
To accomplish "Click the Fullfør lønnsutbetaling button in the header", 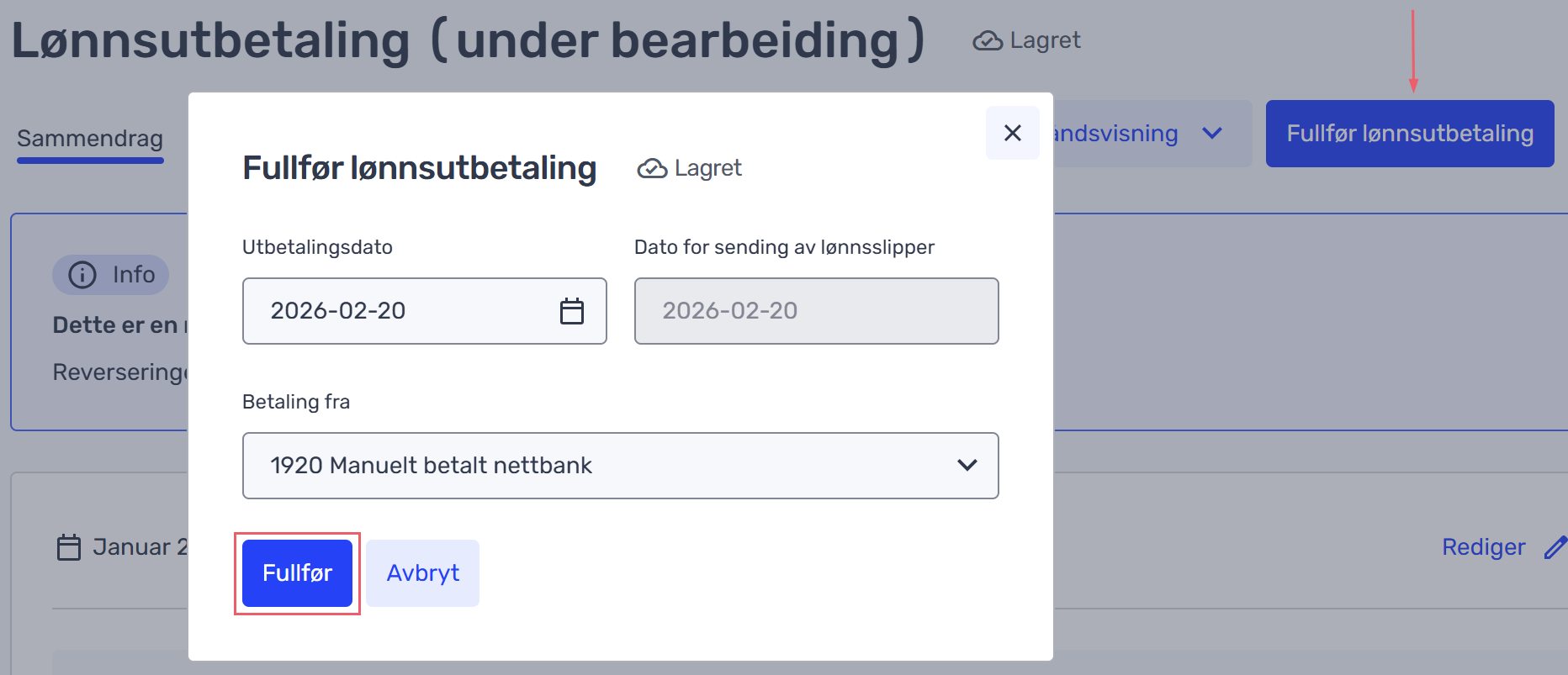I will [x=1410, y=134].
